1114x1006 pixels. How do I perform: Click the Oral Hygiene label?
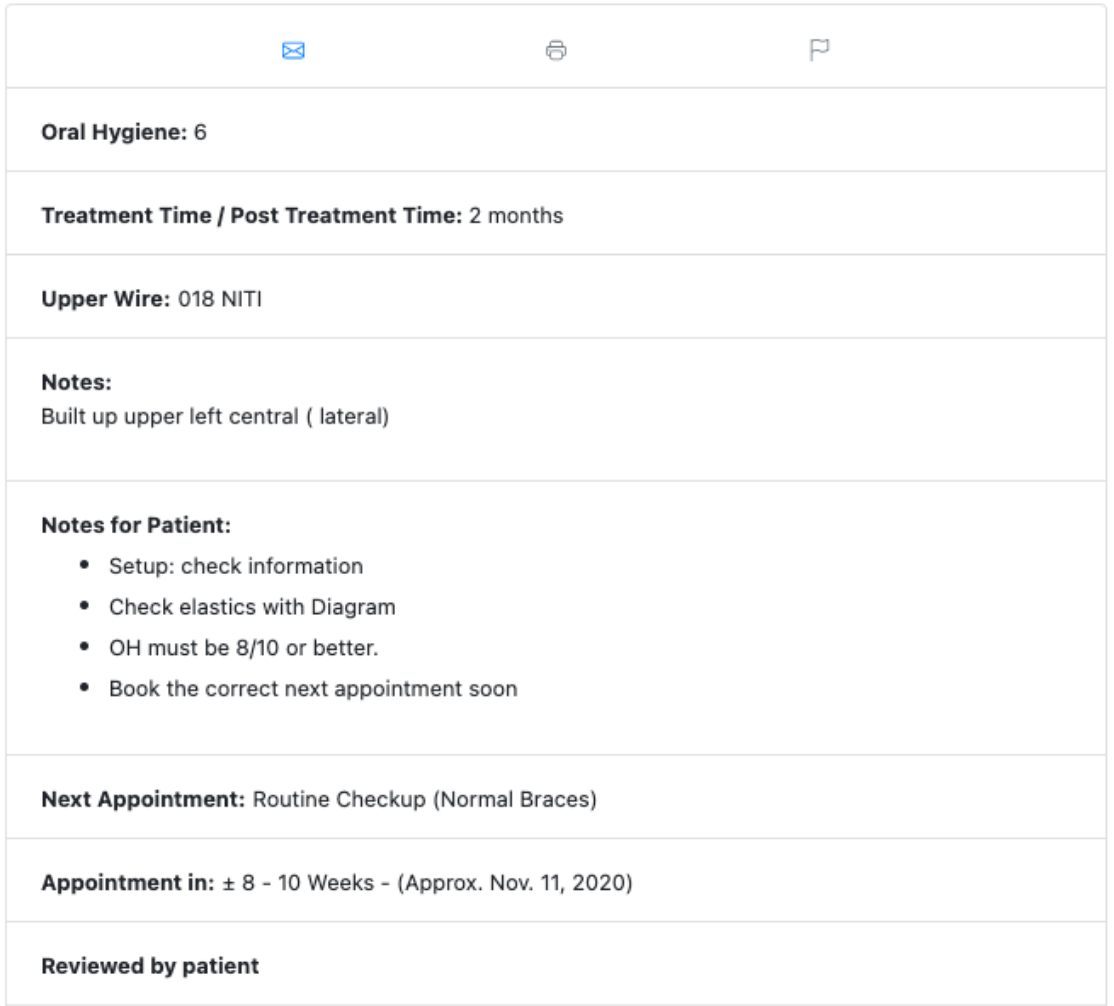(x=114, y=132)
